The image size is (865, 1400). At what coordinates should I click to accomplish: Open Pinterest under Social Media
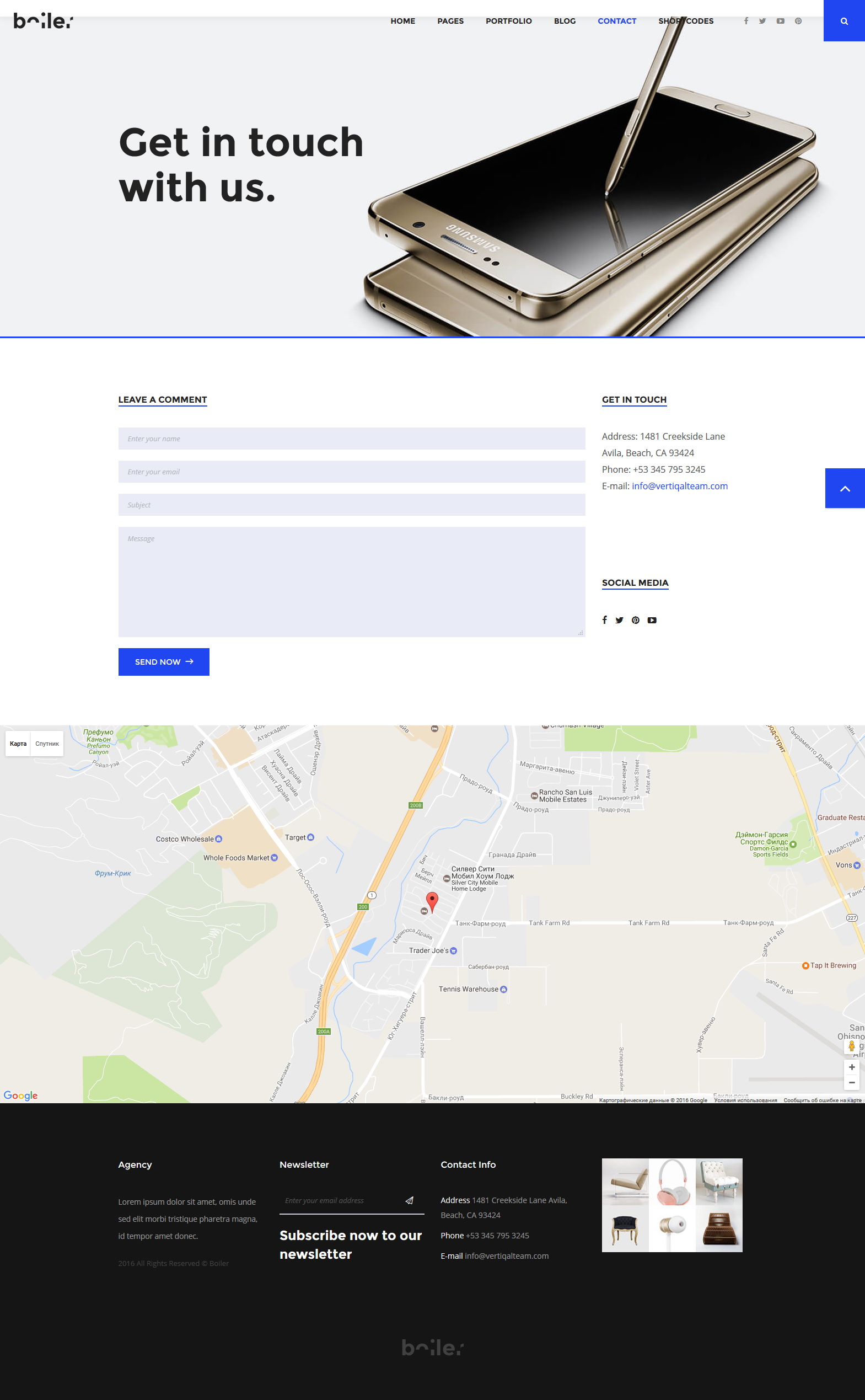pos(636,620)
